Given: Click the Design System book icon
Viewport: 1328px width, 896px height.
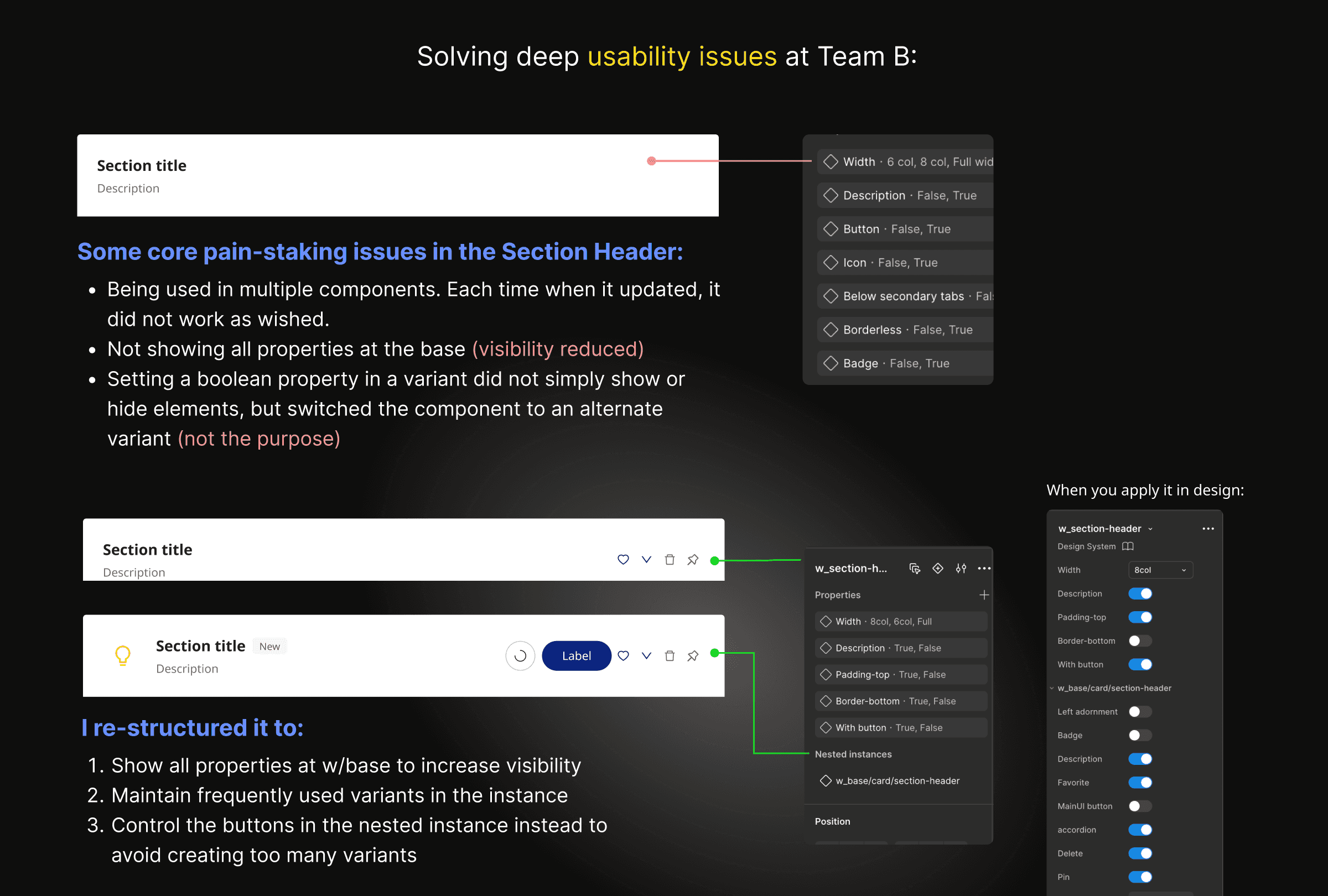Looking at the screenshot, I should [1128, 546].
